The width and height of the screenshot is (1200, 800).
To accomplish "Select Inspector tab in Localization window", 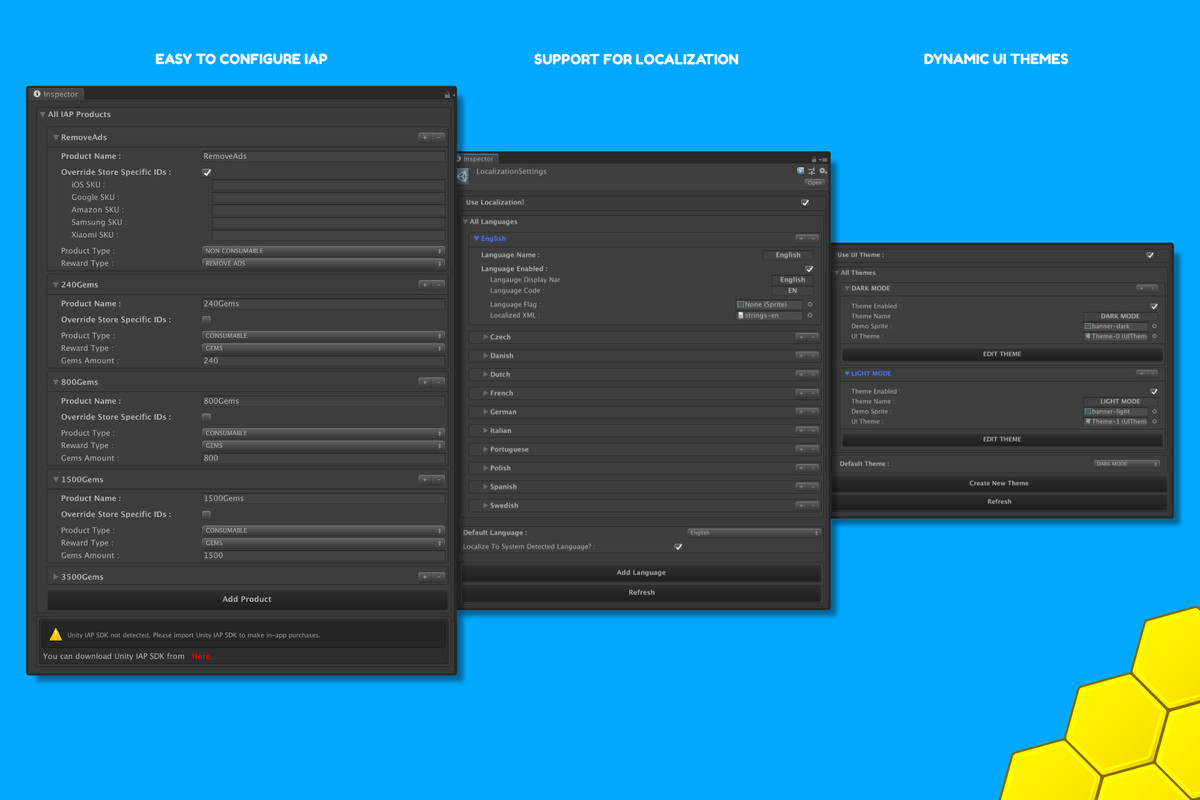I will [476, 159].
